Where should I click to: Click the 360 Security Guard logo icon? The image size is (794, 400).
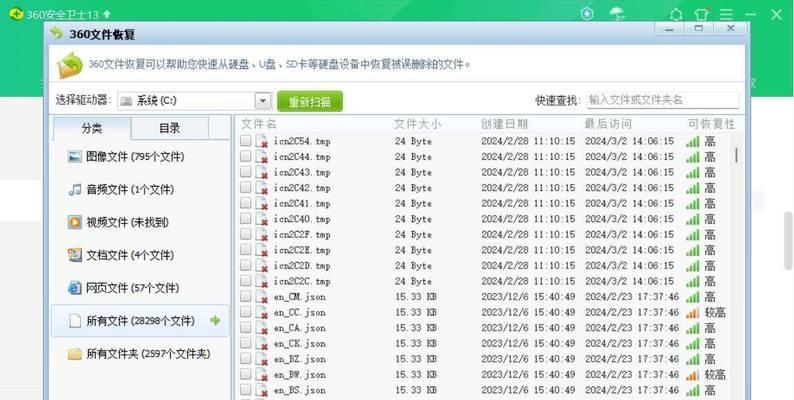tap(16, 14)
